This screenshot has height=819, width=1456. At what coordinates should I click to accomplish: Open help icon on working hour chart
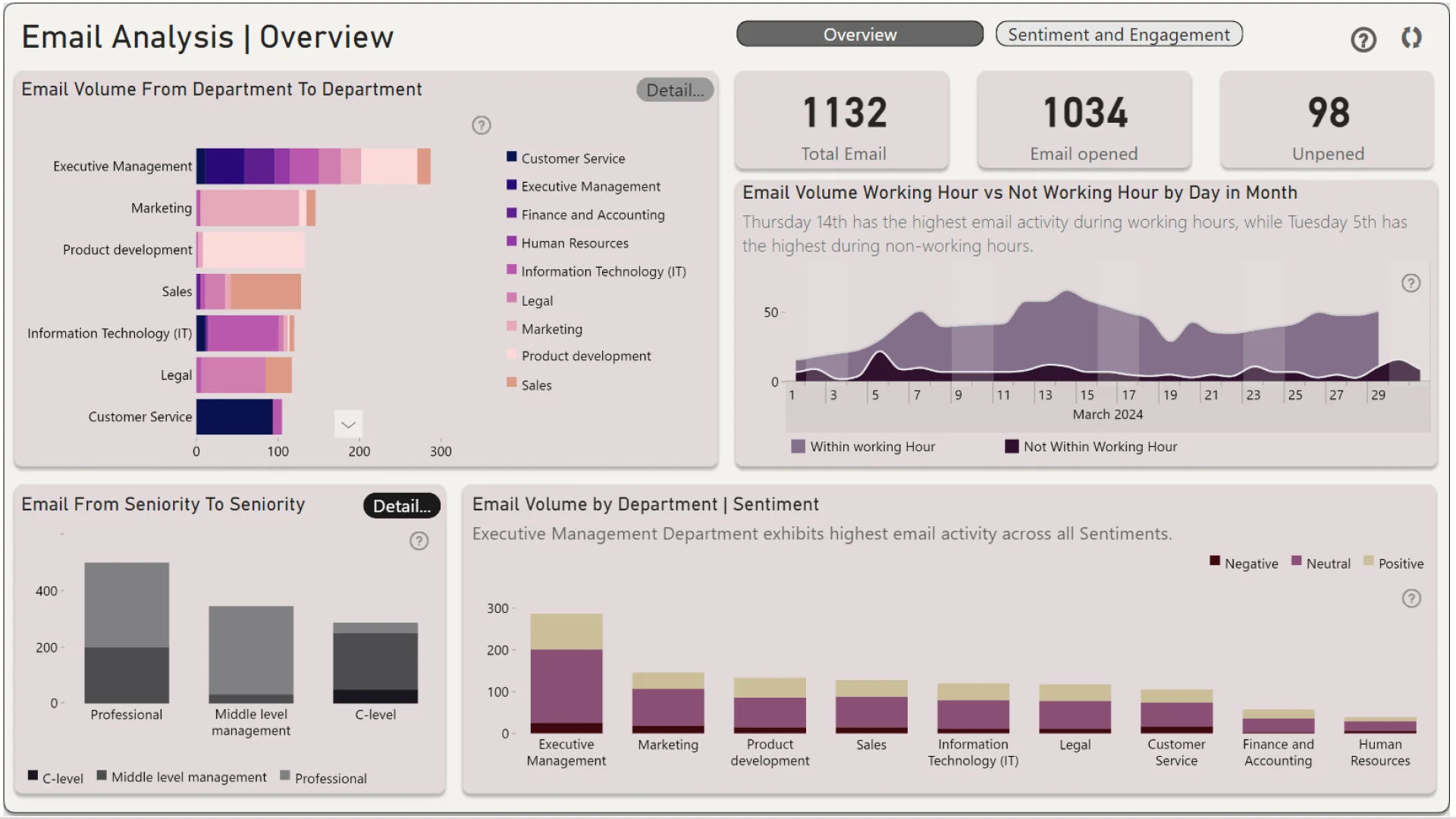pos(1410,283)
